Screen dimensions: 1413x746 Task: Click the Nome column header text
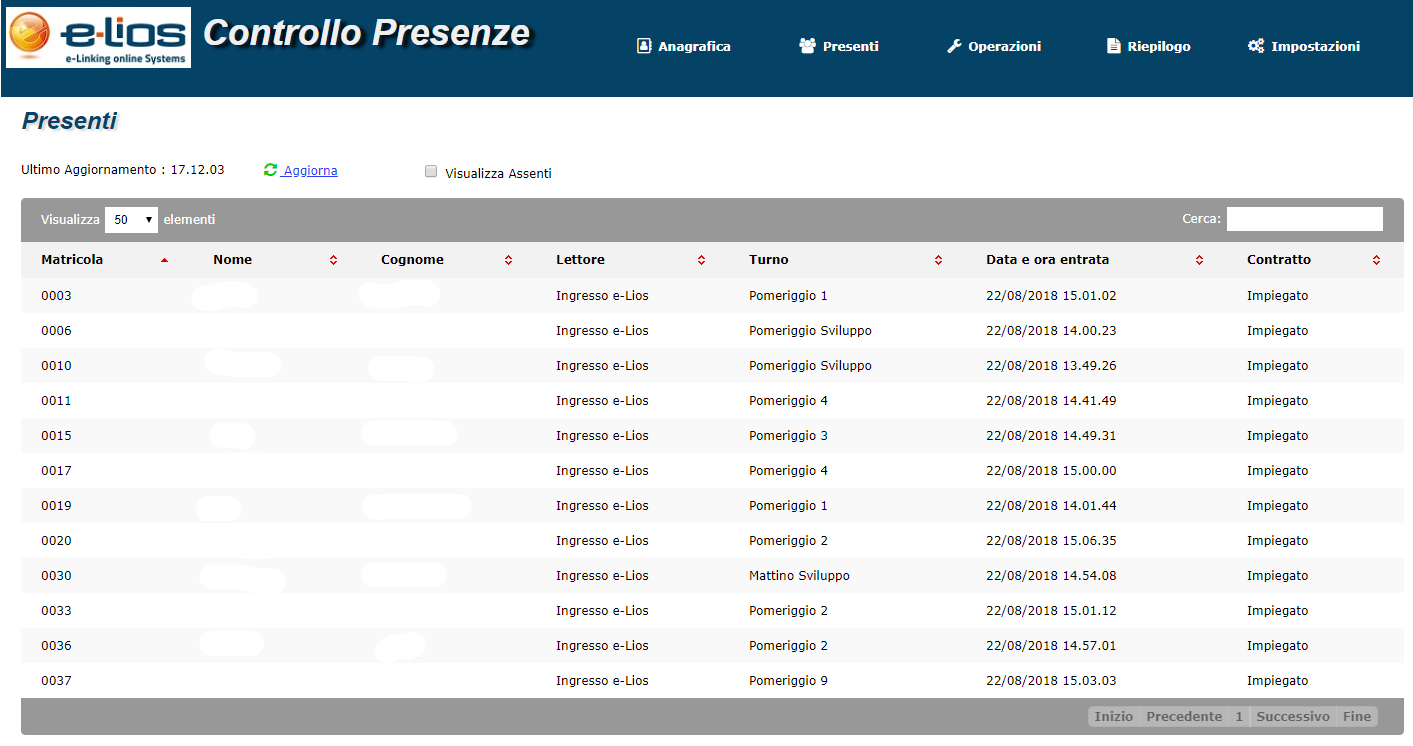click(x=233, y=260)
